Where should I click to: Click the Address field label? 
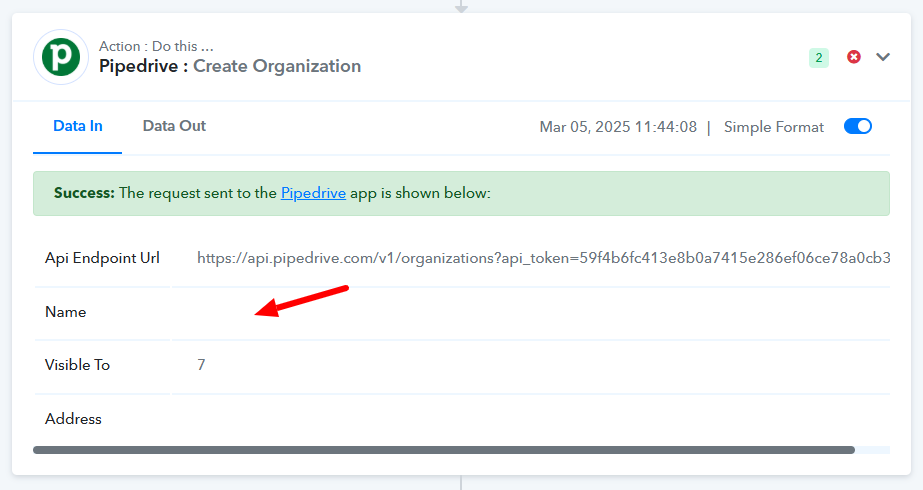[x=73, y=419]
